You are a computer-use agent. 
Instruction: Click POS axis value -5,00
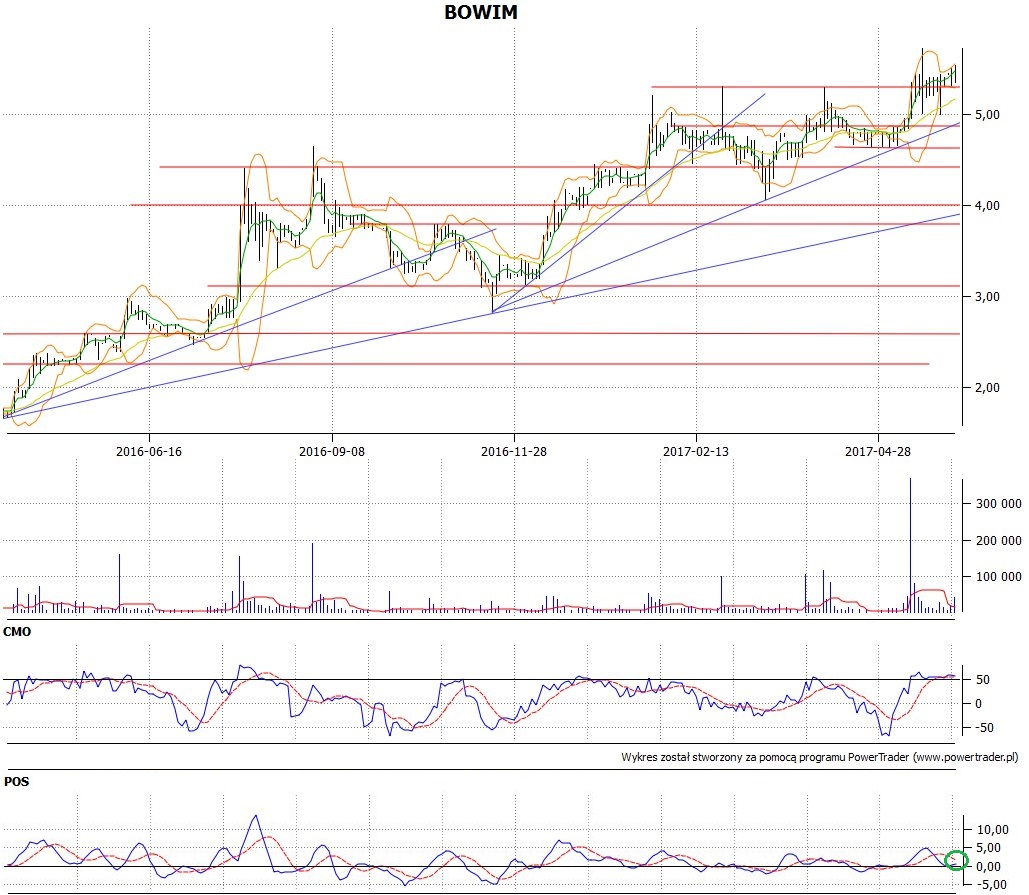pyautogui.click(x=991, y=885)
